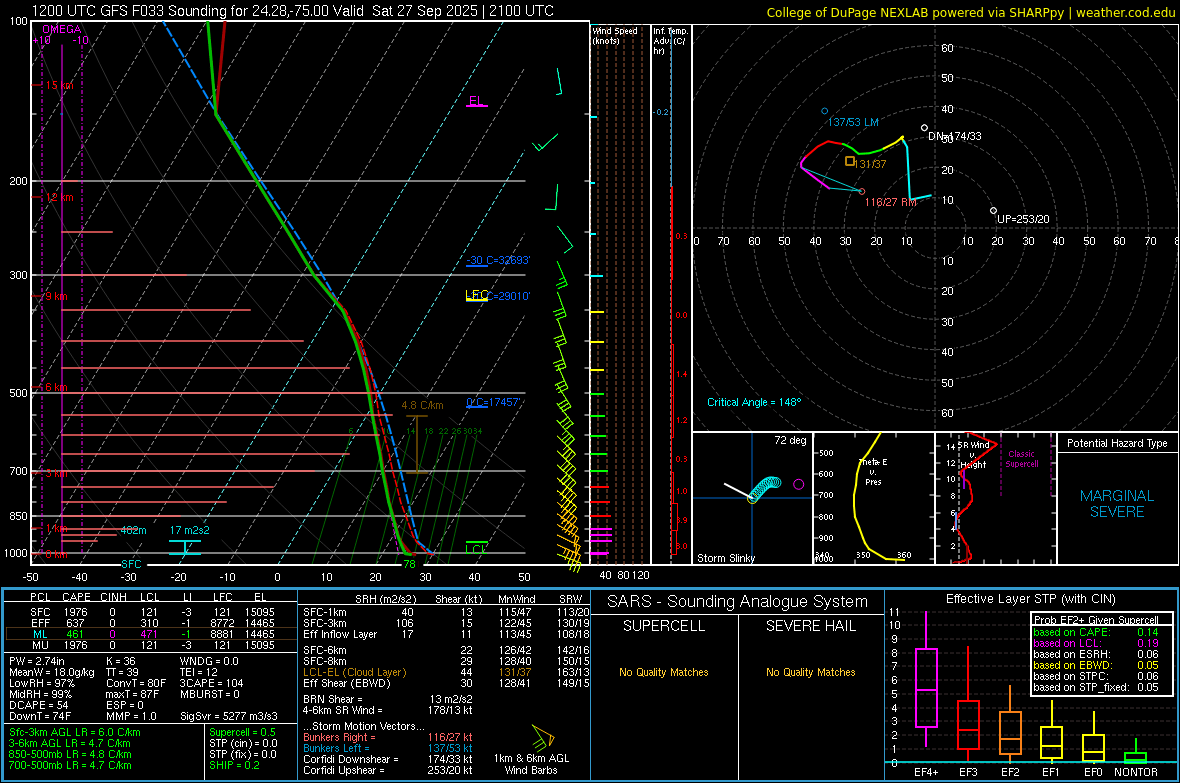This screenshot has height=783, width=1180.
Task: Select the orange mean wind square 131/37
Action: click(x=850, y=161)
